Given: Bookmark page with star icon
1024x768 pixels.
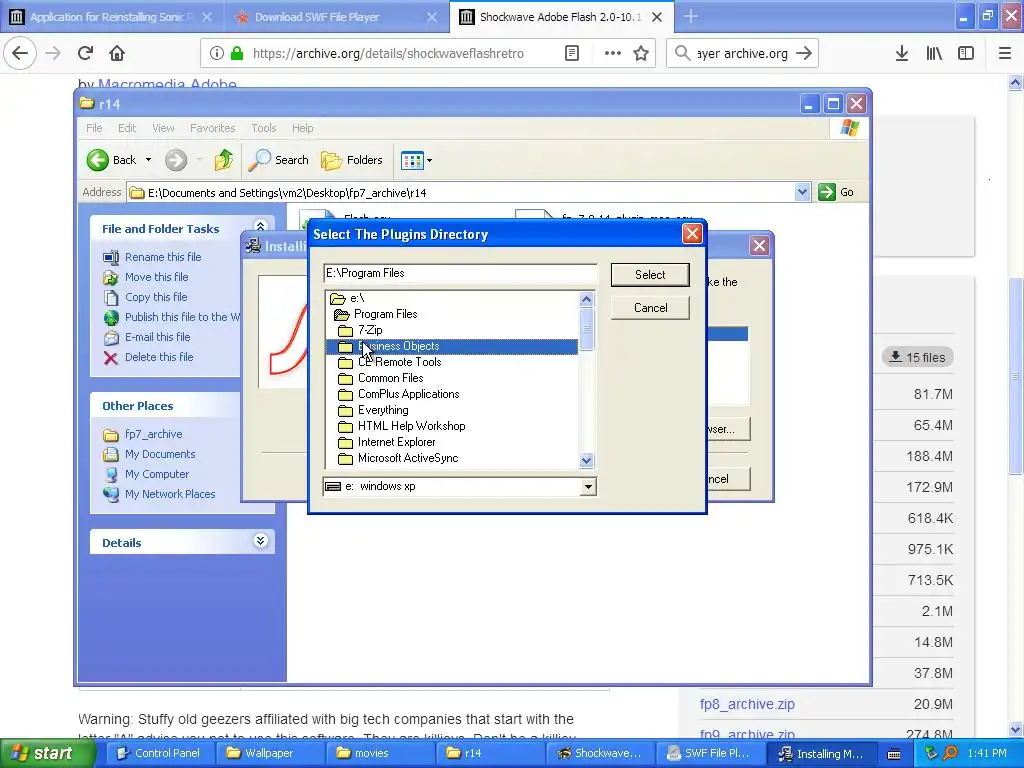Looking at the screenshot, I should pos(641,54).
